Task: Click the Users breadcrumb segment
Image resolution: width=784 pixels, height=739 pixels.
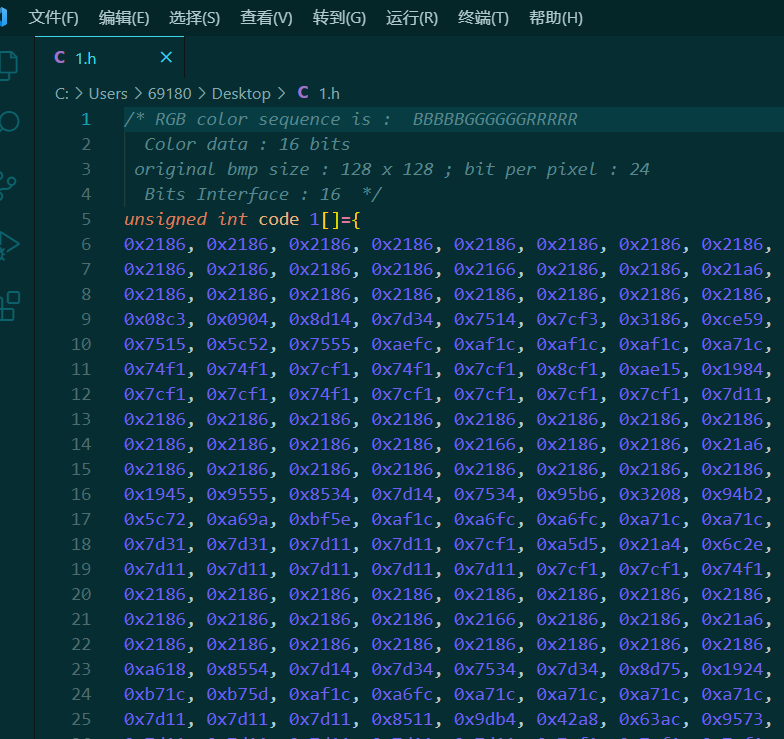Action: click(108, 94)
